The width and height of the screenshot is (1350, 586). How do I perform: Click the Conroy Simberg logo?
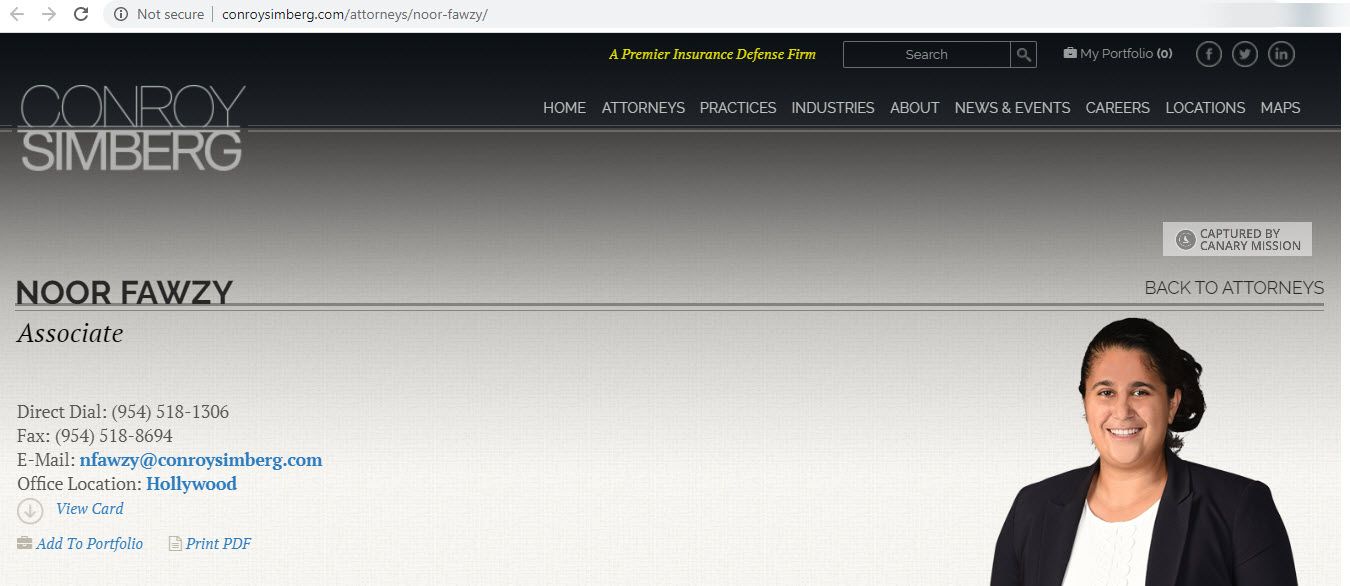(x=131, y=128)
